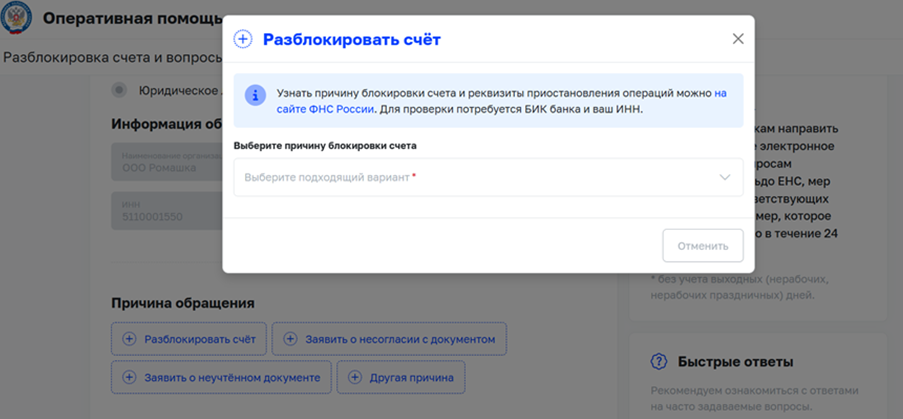Open the Выберите подходящий вариант dropdown field

(470, 177)
